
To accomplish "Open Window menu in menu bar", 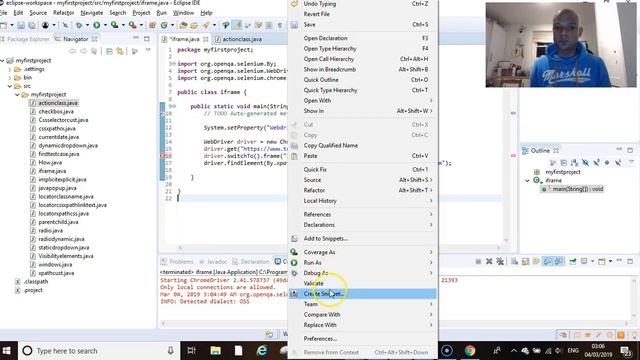I will (183, 13).
